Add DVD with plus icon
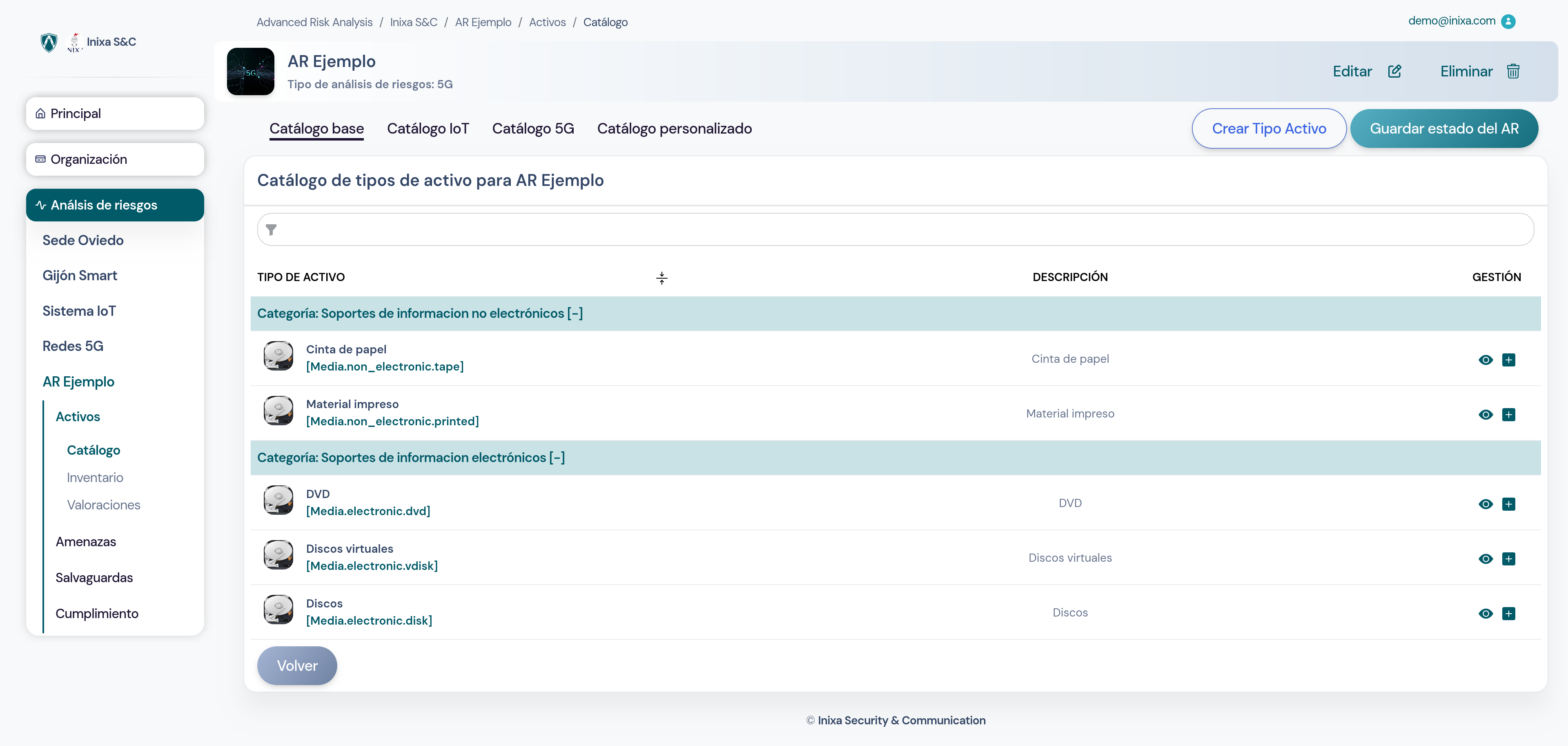 tap(1508, 504)
